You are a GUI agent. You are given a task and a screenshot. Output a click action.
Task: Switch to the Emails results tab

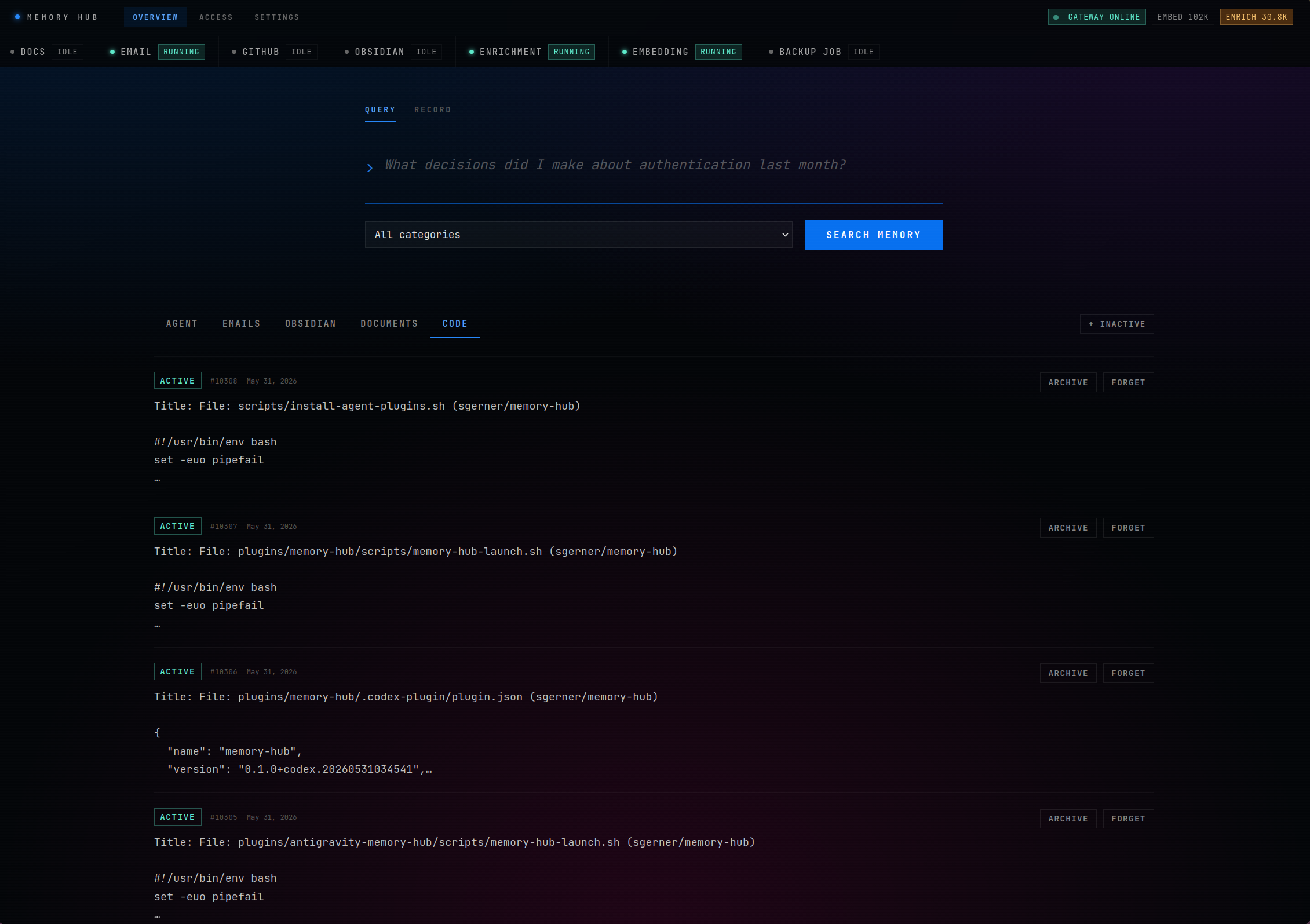pos(242,324)
